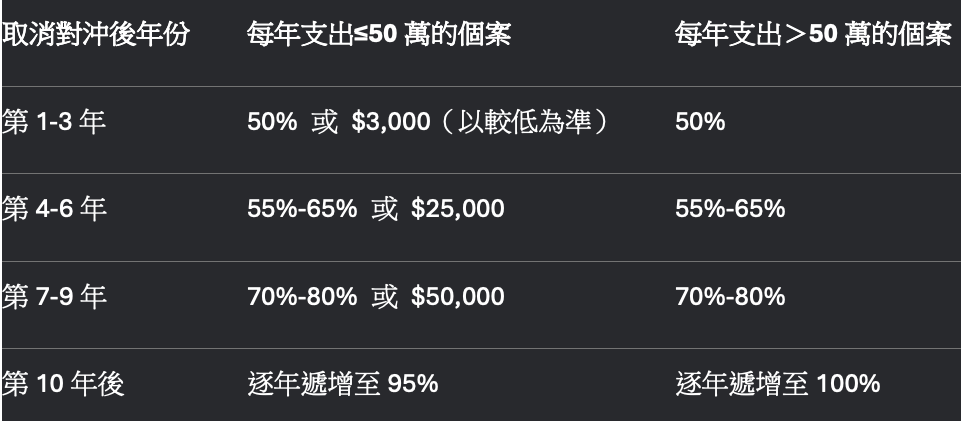Click the 每年支出≤50 萬的個案 header
Screen dimensions: 961x421
pos(379,36)
